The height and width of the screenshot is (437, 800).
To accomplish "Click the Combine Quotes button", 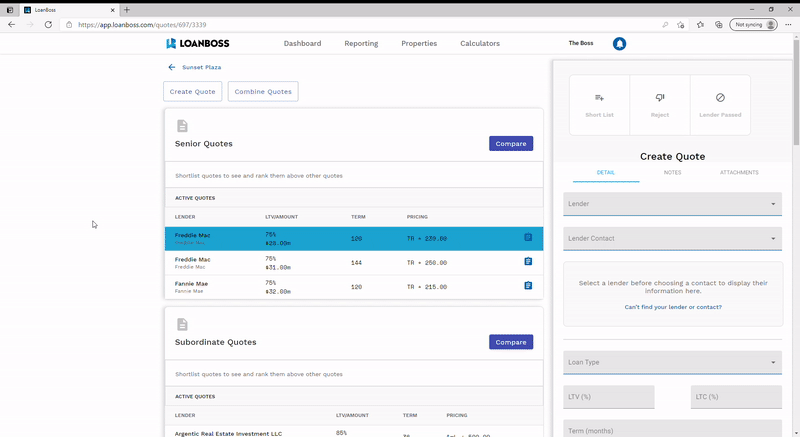I will point(263,92).
